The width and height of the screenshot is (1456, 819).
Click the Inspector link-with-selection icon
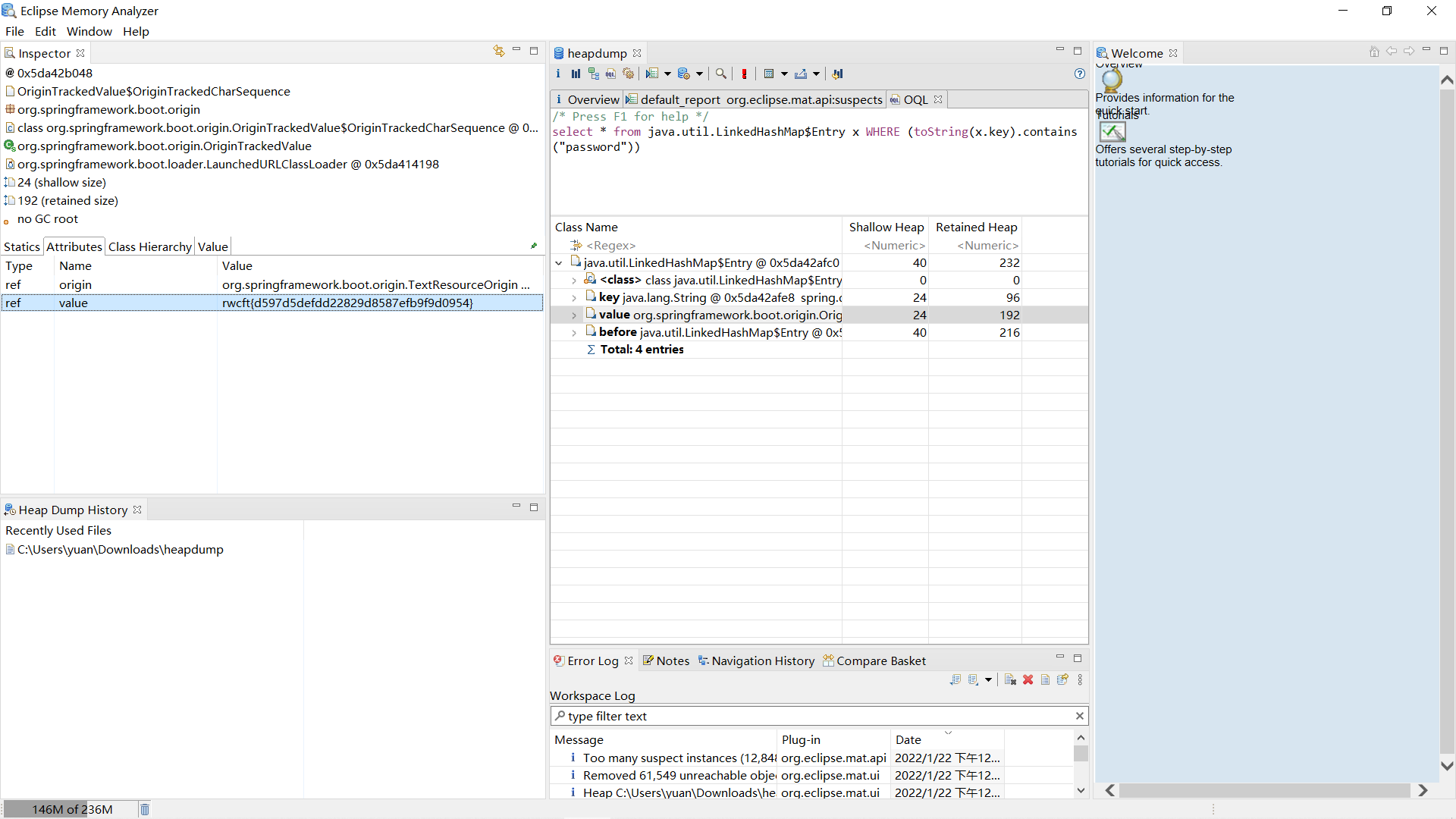(x=498, y=51)
